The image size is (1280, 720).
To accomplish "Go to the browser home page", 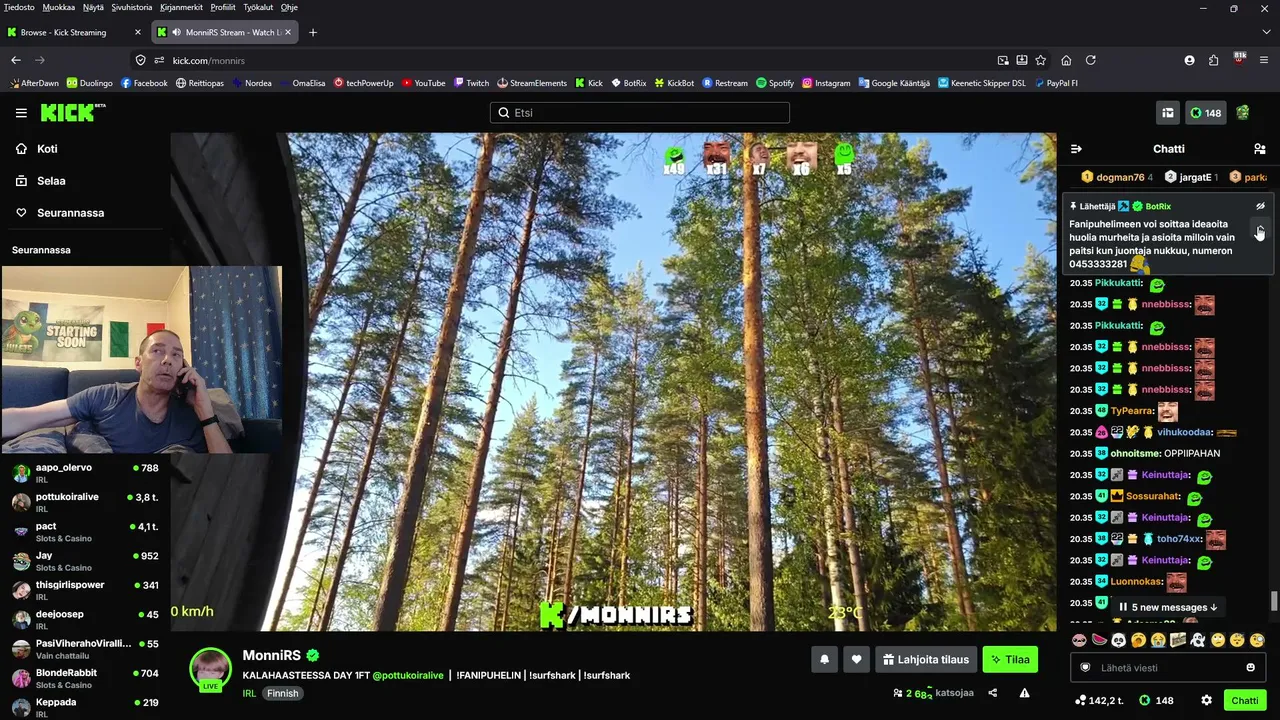I will 1066,60.
